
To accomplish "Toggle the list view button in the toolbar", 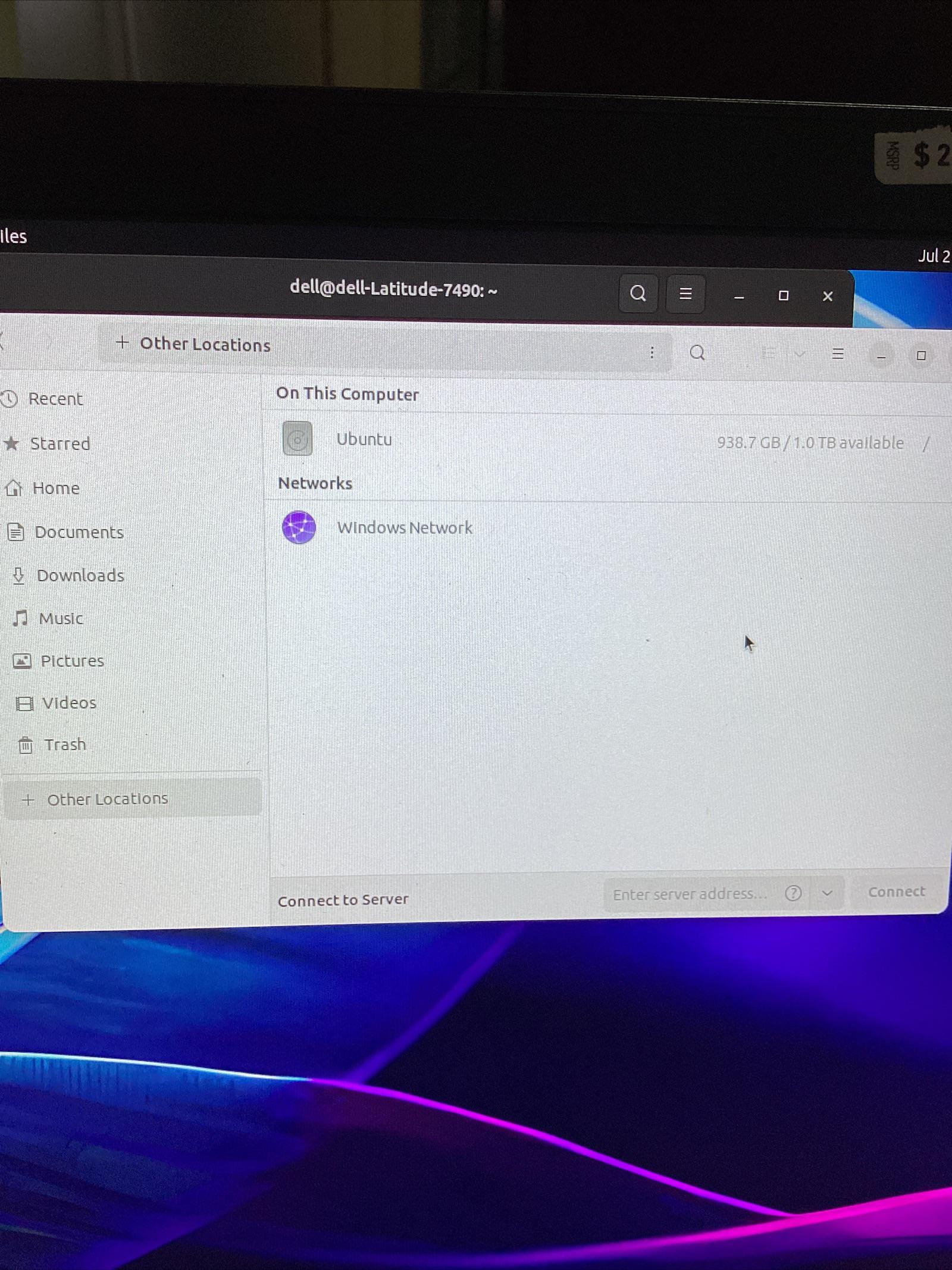I will pyautogui.click(x=769, y=352).
